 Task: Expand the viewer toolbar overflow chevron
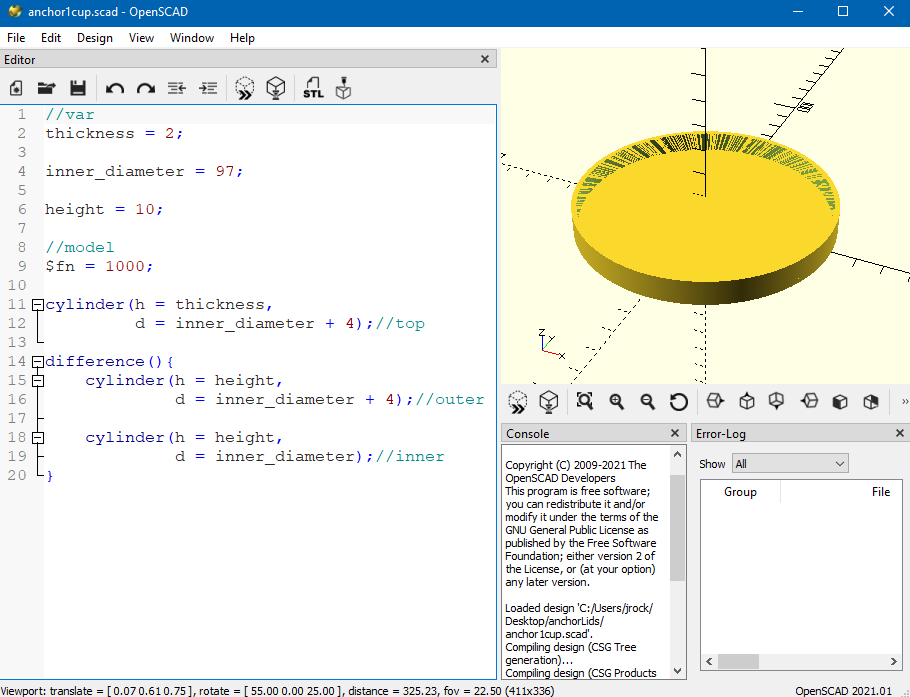coord(904,401)
